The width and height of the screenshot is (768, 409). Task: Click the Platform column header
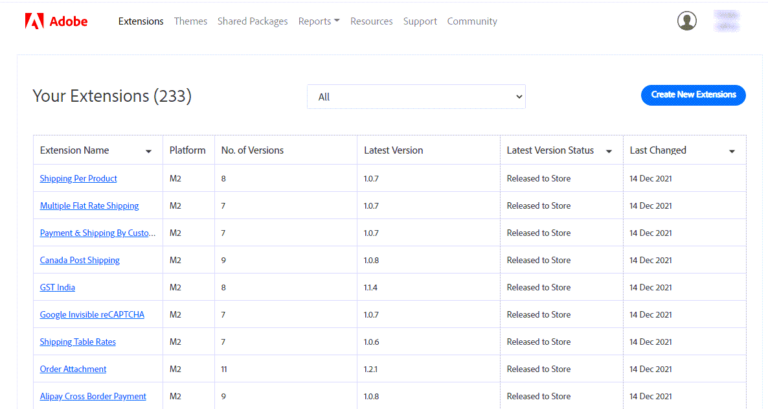pos(188,150)
